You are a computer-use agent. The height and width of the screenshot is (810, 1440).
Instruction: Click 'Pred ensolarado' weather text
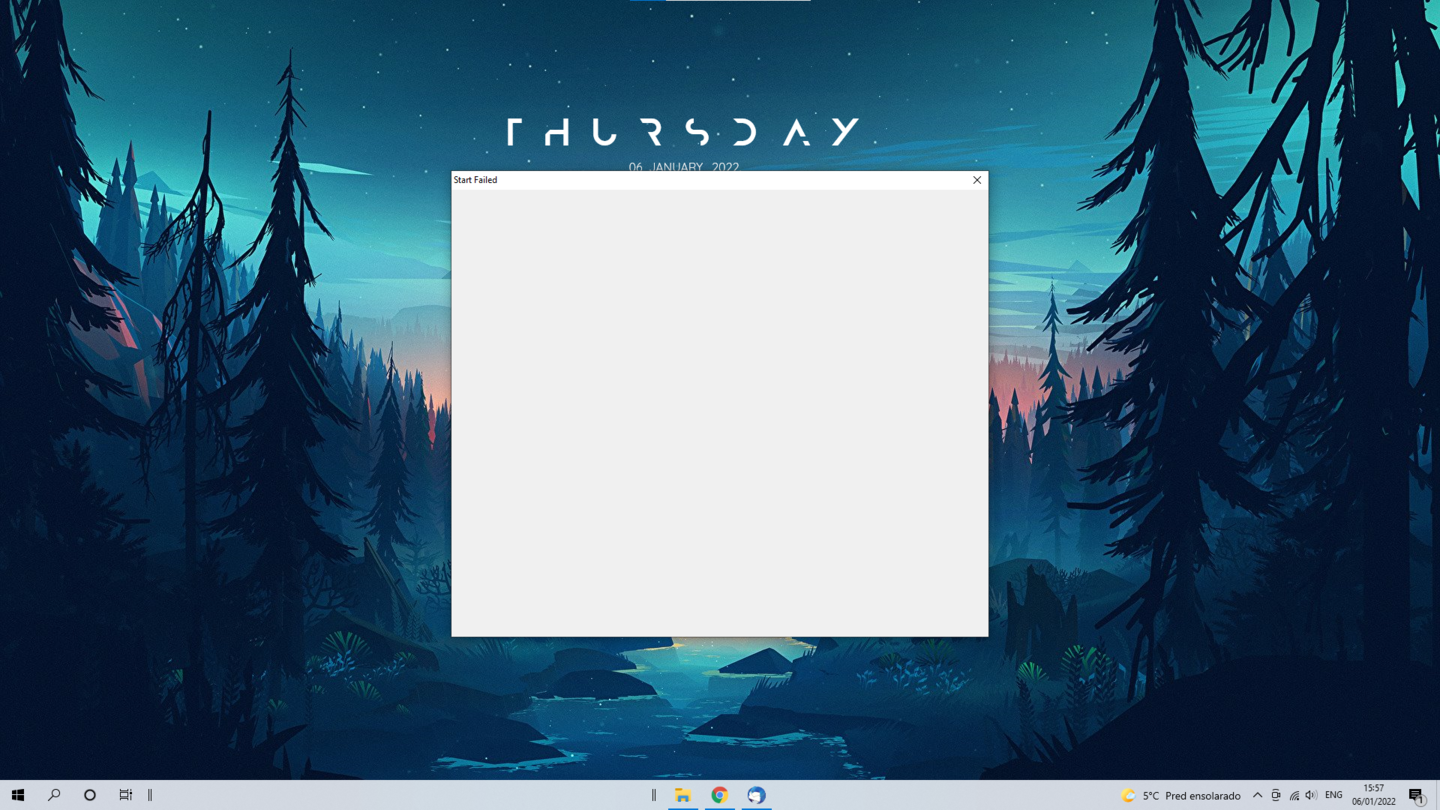click(x=1203, y=796)
